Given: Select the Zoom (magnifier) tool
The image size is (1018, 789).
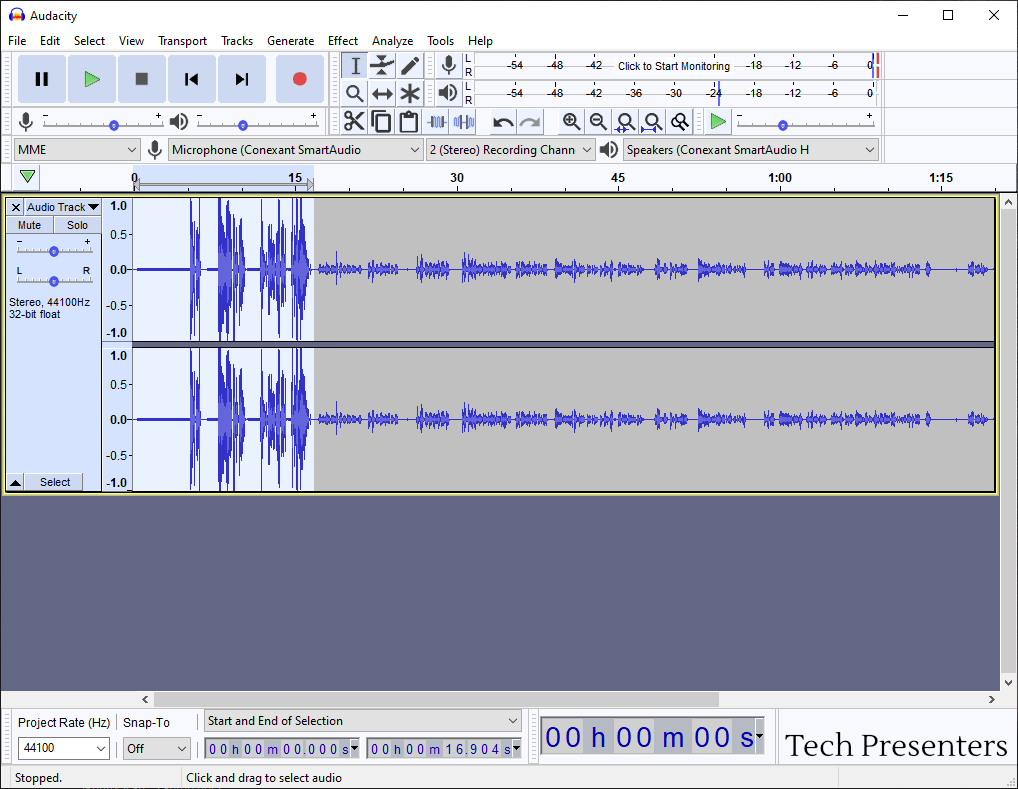Looking at the screenshot, I should pos(355,94).
